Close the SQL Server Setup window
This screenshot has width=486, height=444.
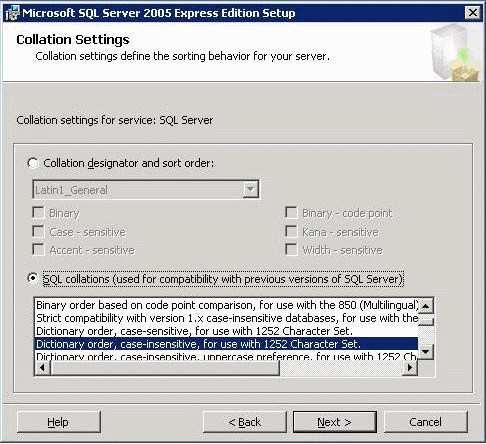tap(473, 13)
